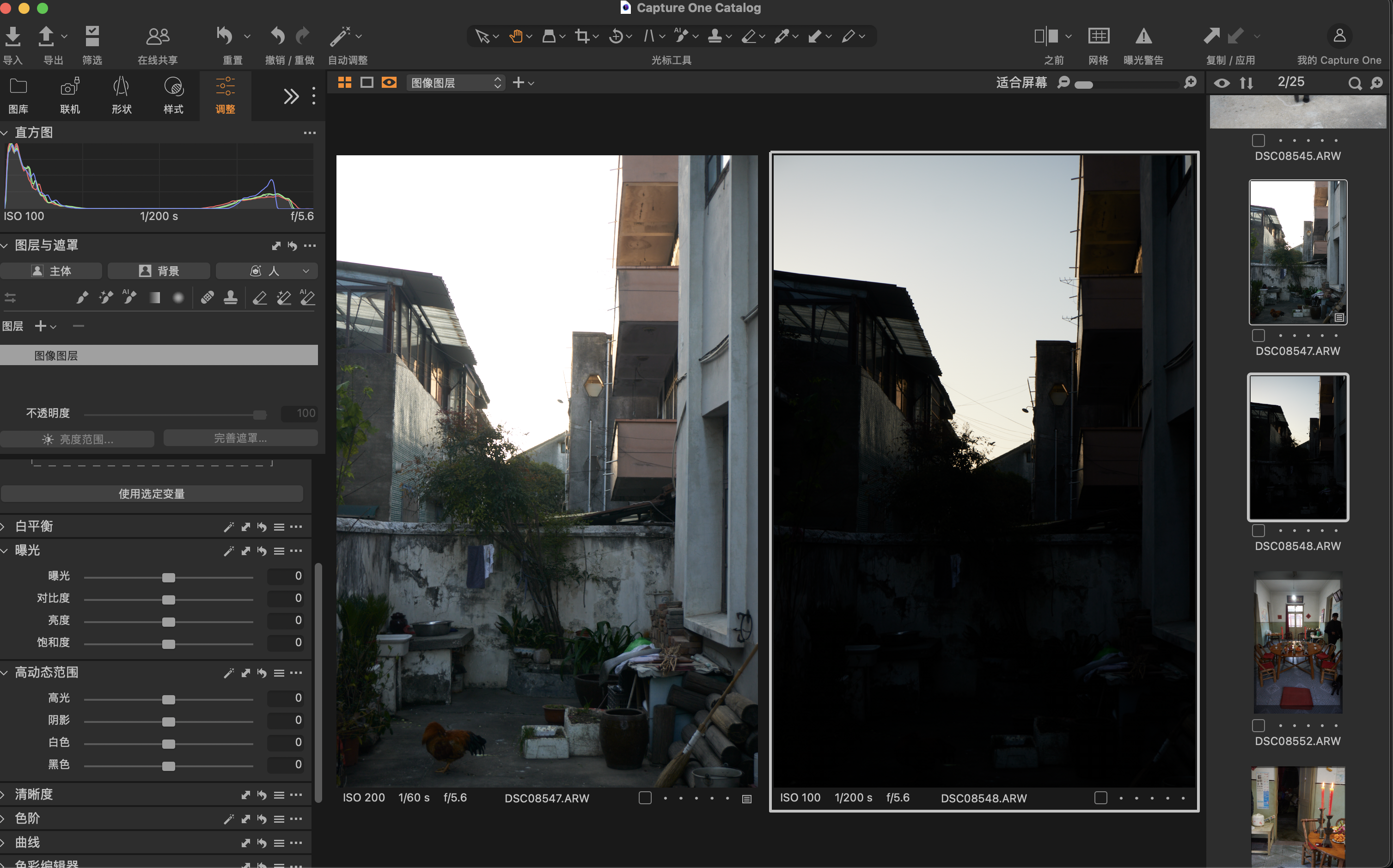
Task: Click Luma Range (亮度范围) button
Action: pyautogui.click(x=78, y=439)
